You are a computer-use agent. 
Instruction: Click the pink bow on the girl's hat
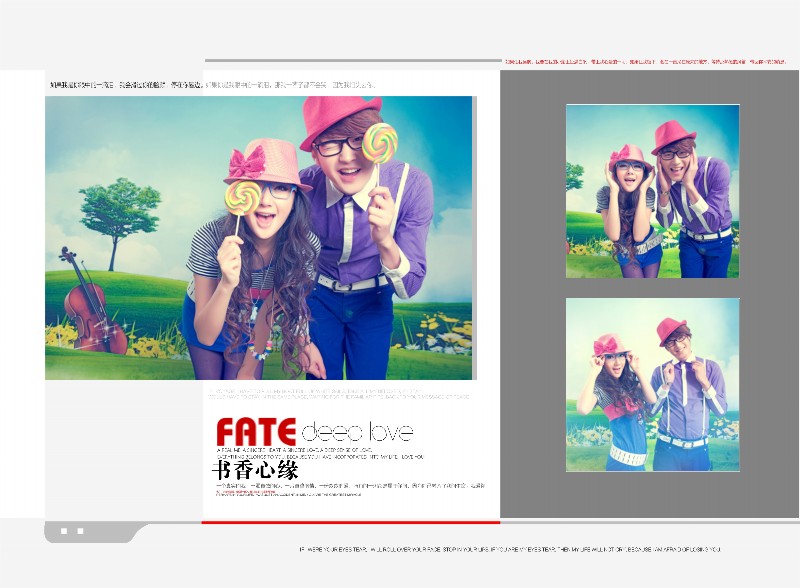[x=247, y=160]
